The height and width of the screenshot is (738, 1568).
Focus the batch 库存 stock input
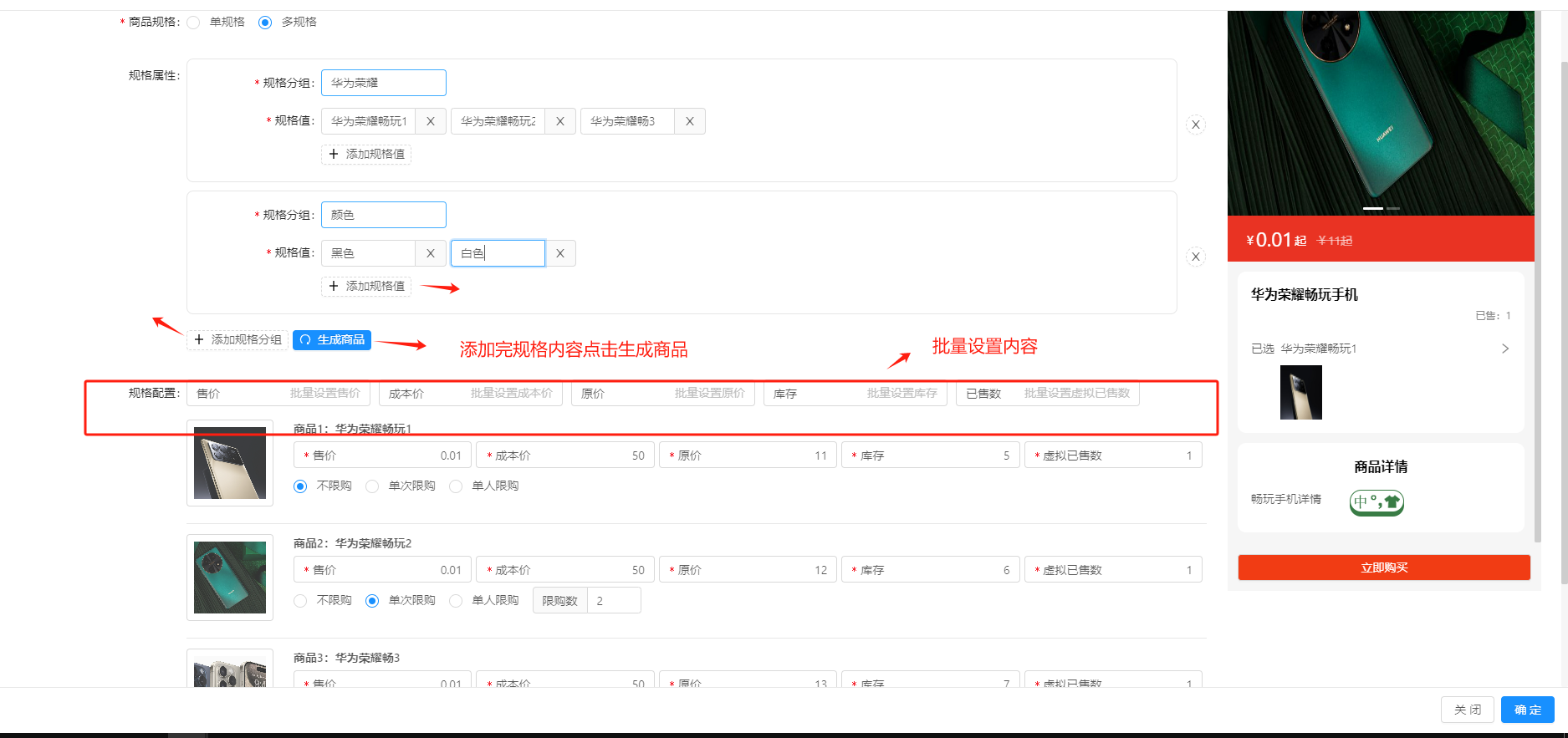pos(856,393)
